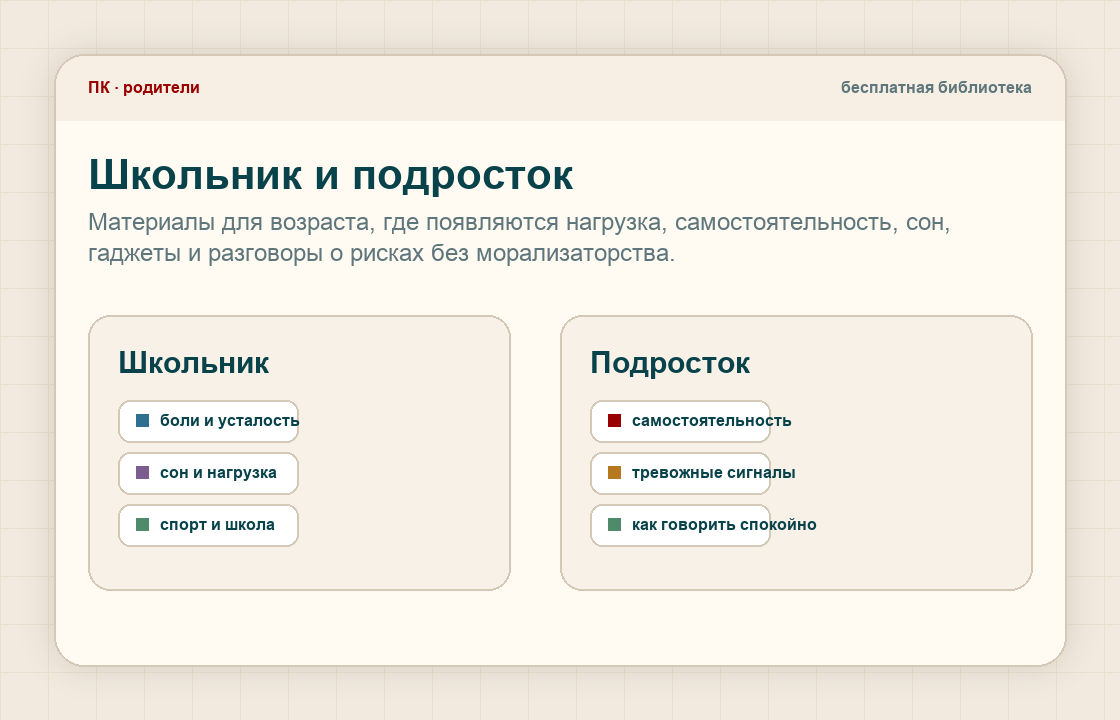
Task: Open the «спорт и школа» topic
Action: pyautogui.click(x=209, y=526)
